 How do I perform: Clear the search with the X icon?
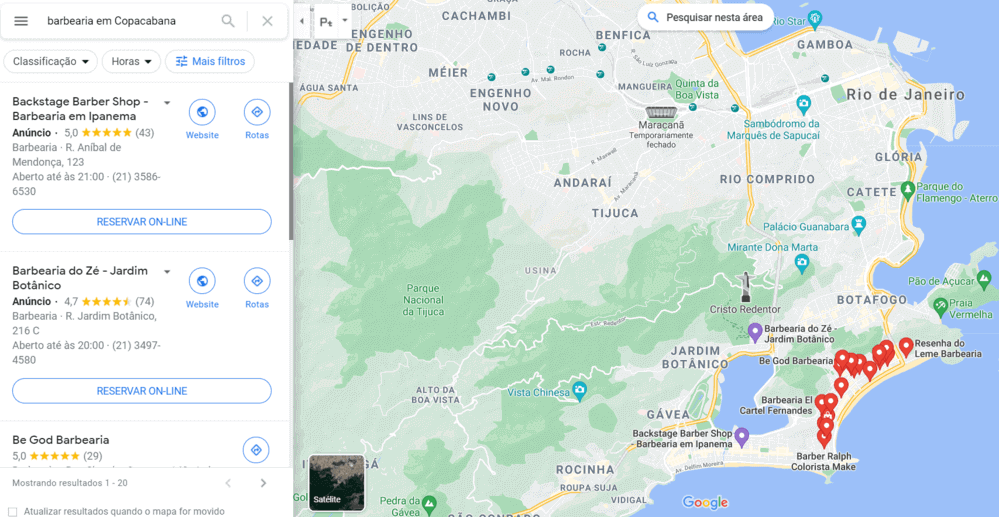(268, 21)
